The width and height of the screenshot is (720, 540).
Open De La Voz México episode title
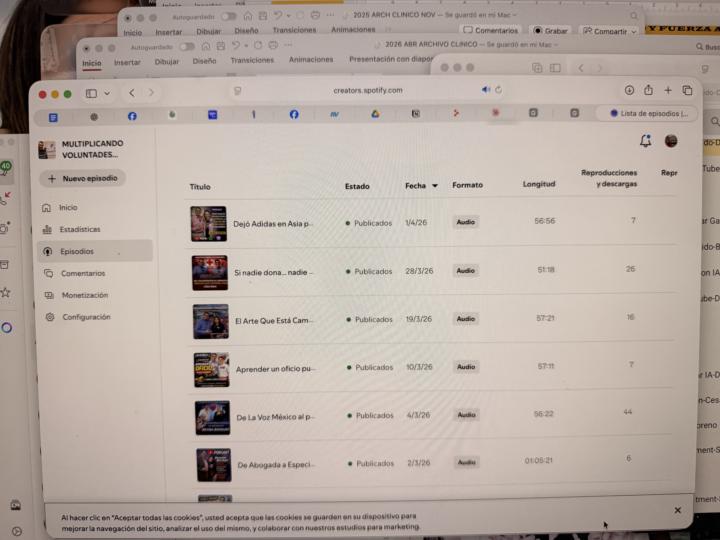pyautogui.click(x=276, y=417)
